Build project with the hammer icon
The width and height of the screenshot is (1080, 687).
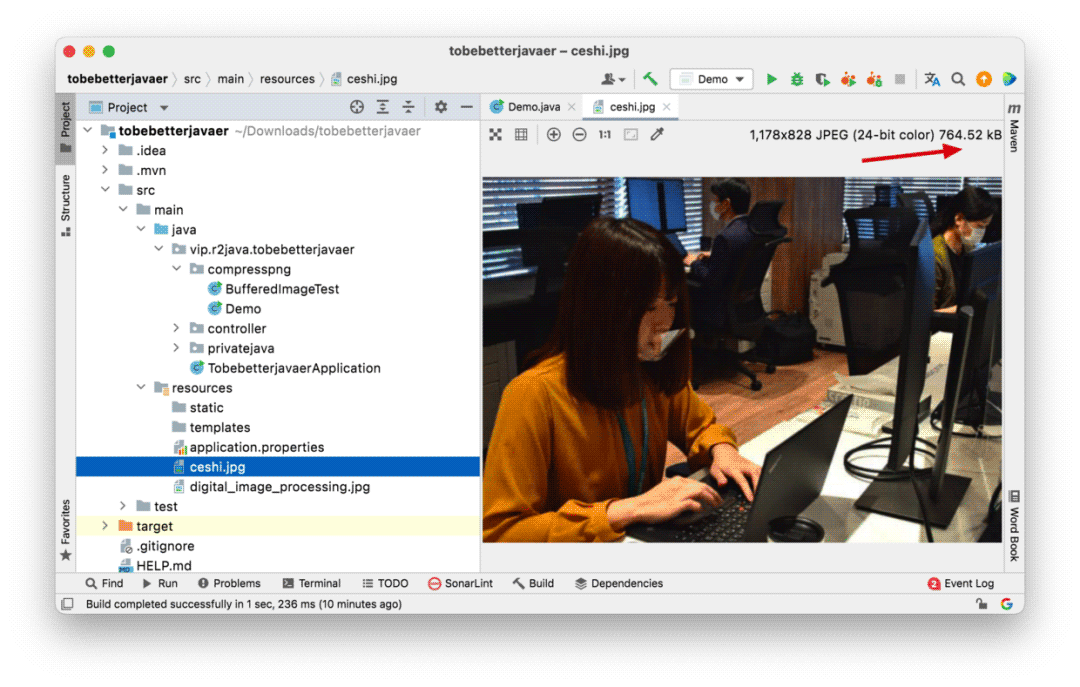point(650,79)
